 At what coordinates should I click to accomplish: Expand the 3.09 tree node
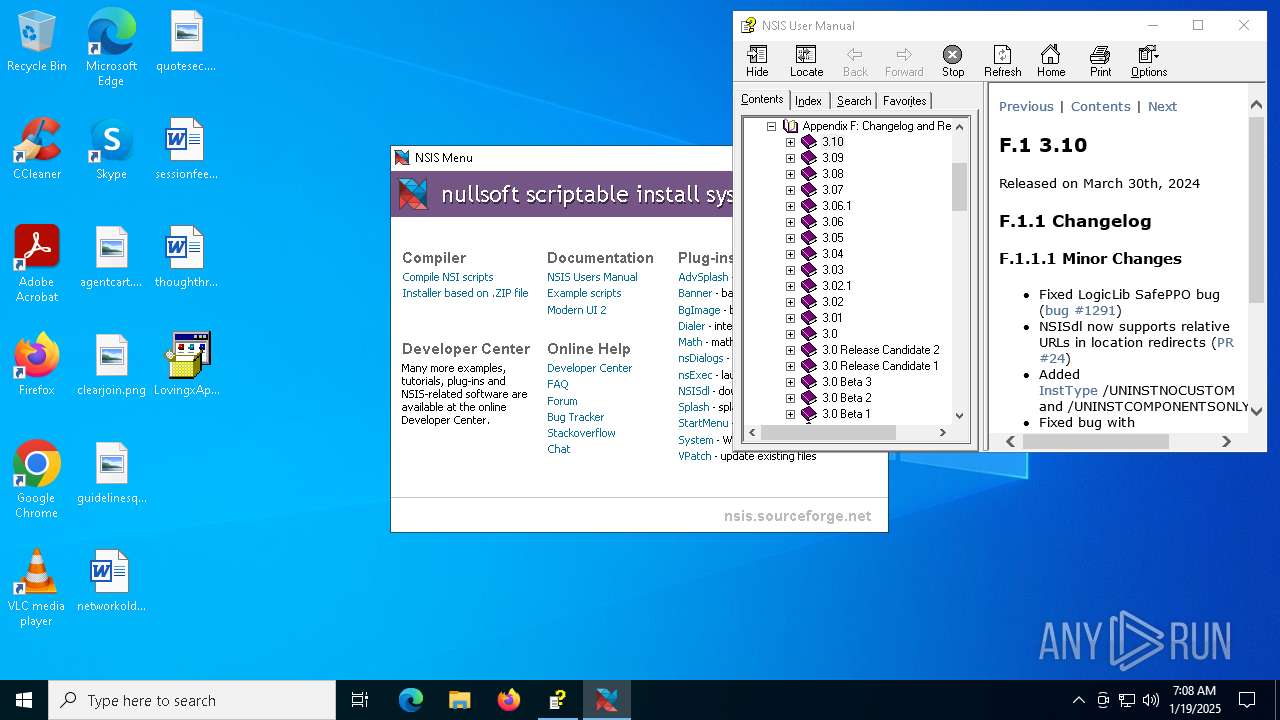(790, 158)
